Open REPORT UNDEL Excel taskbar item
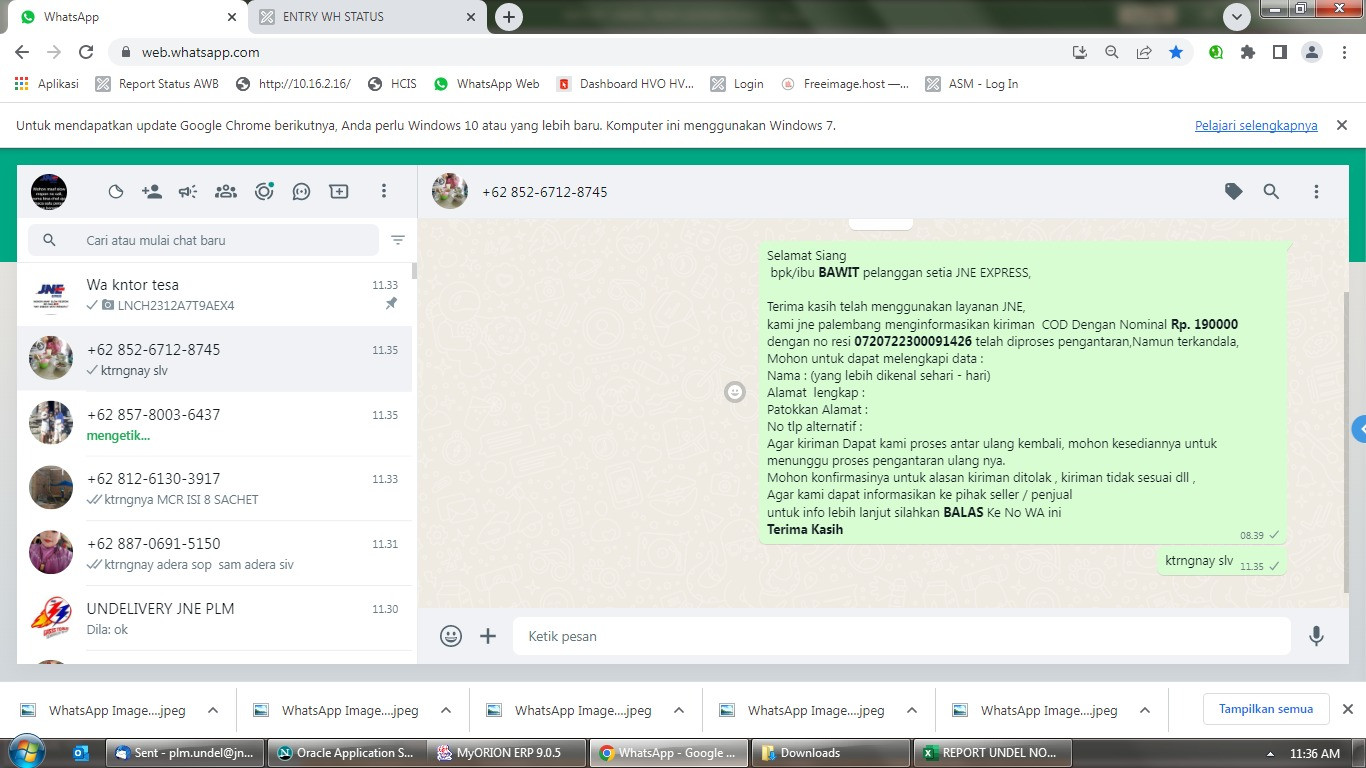 (992, 753)
